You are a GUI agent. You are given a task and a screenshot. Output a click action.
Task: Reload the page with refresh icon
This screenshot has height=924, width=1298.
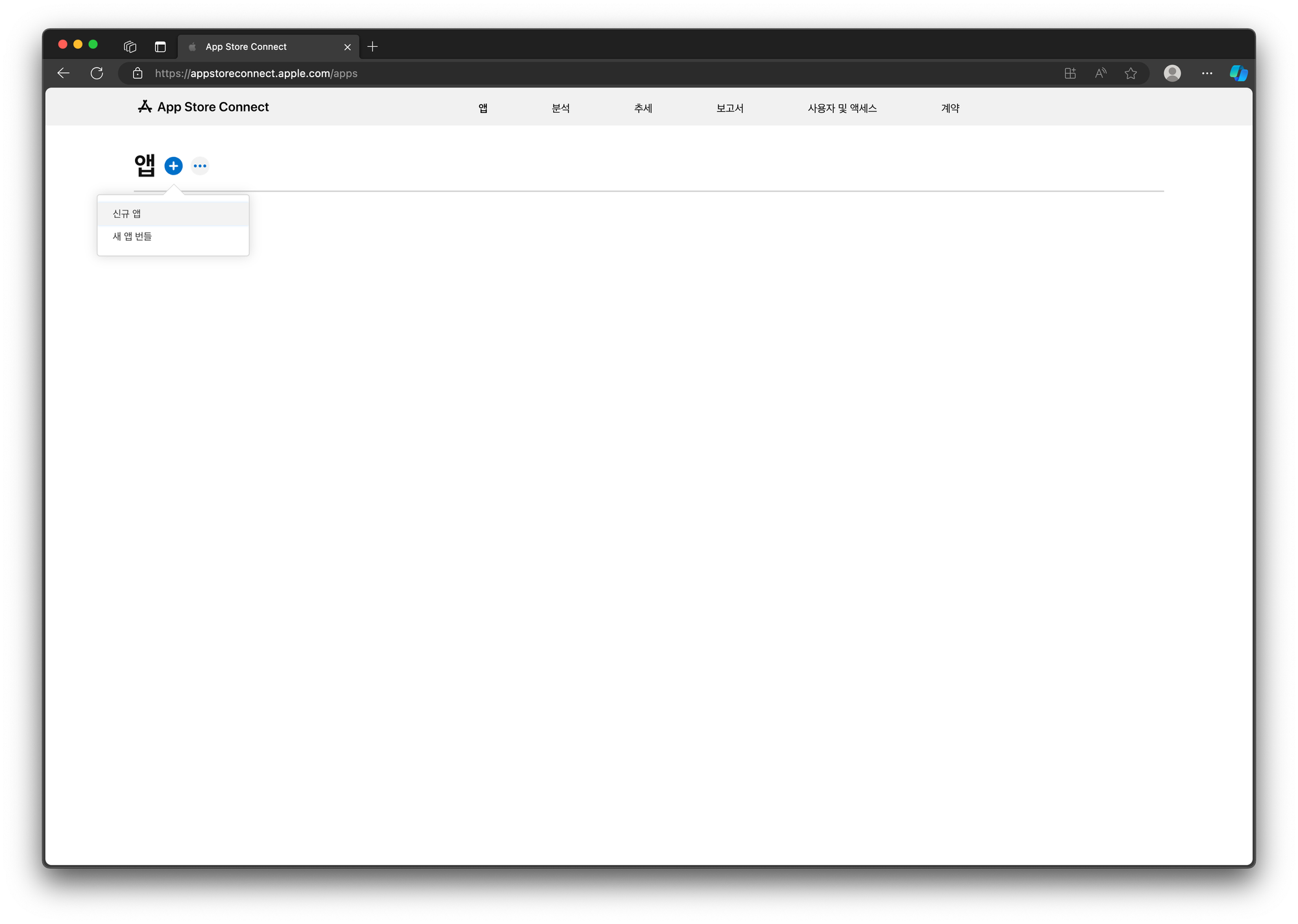[97, 73]
